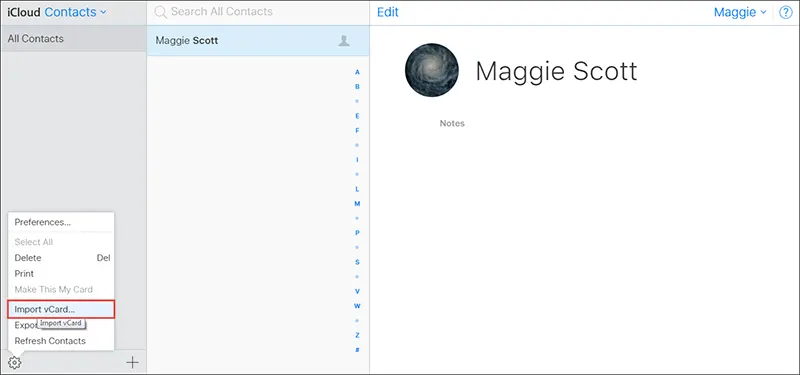Jump to letter L in index

coord(357,189)
